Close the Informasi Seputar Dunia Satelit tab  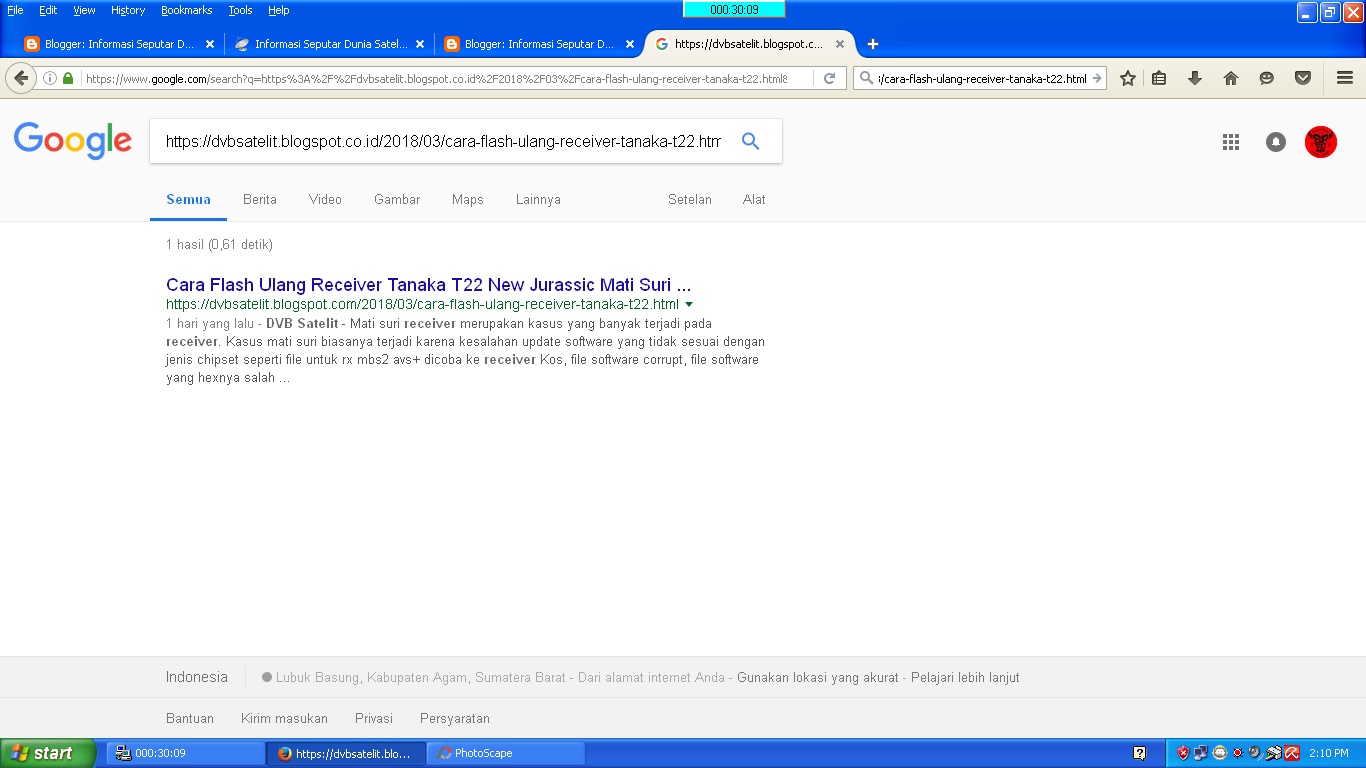[420, 44]
